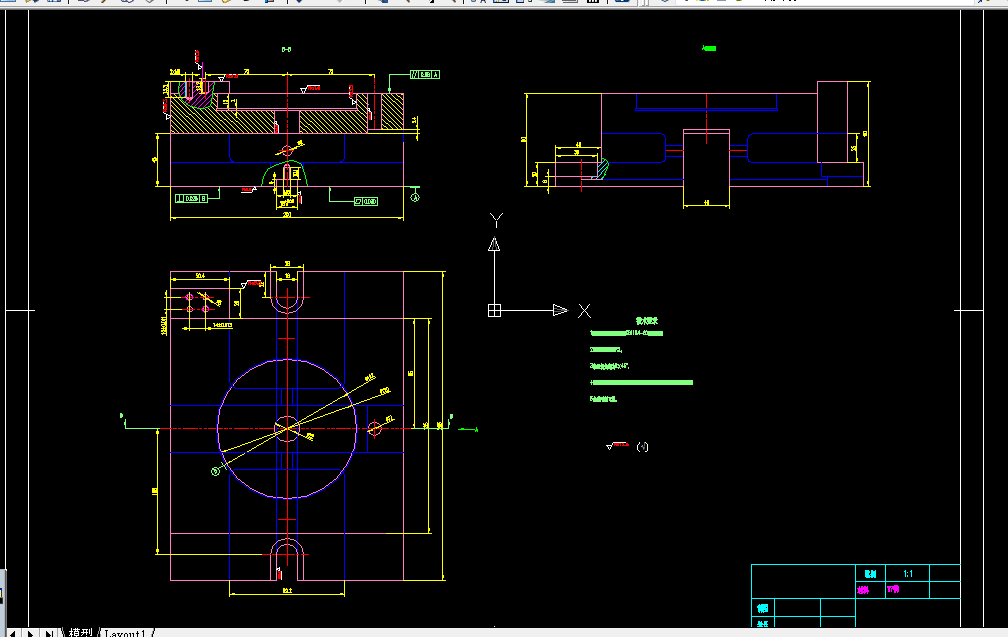This screenshot has height=637, width=1008.
Task: Jump to last layout tab arrow
Action: click(x=49, y=633)
